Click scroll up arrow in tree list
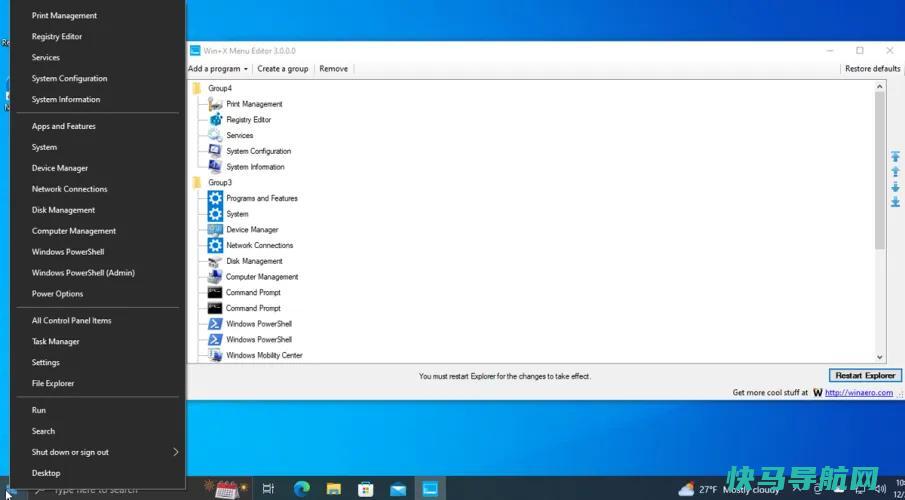The height and width of the screenshot is (500, 905). [x=880, y=87]
